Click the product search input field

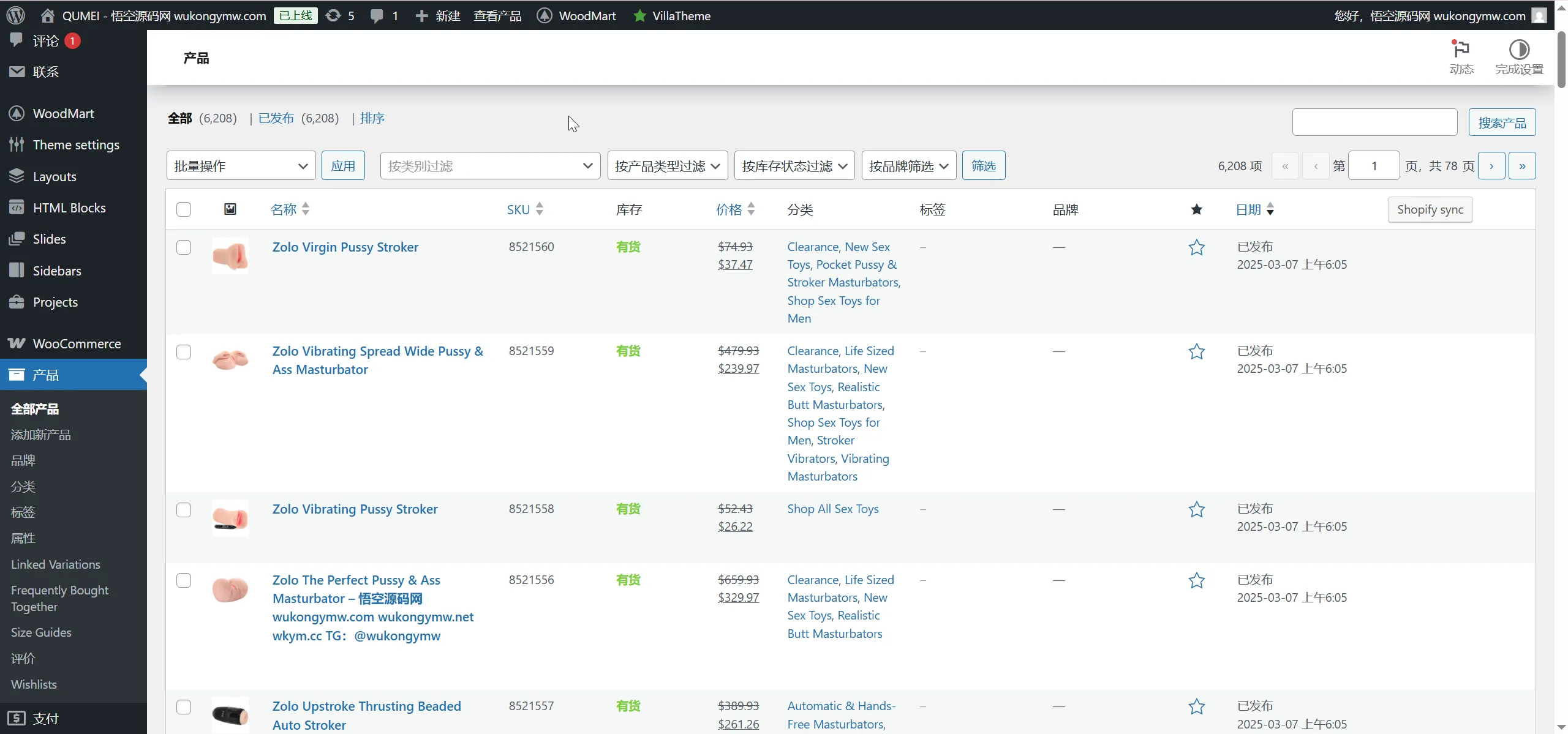1374,122
